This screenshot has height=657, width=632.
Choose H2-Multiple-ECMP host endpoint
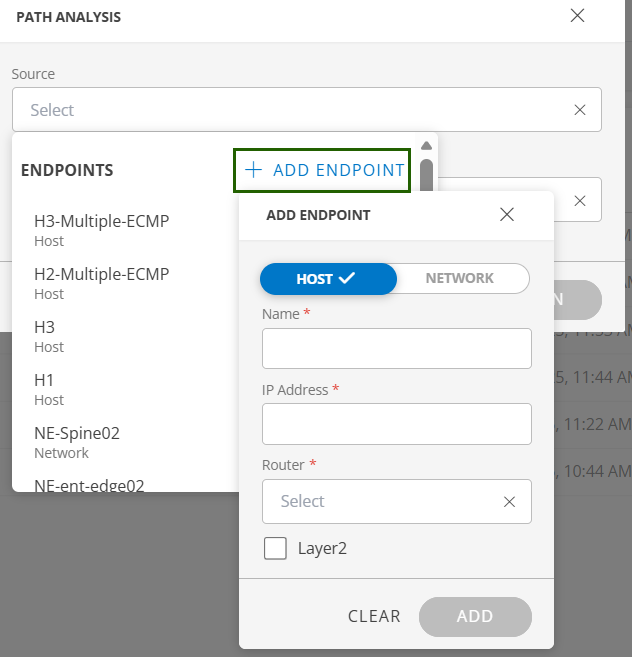pyautogui.click(x=102, y=282)
